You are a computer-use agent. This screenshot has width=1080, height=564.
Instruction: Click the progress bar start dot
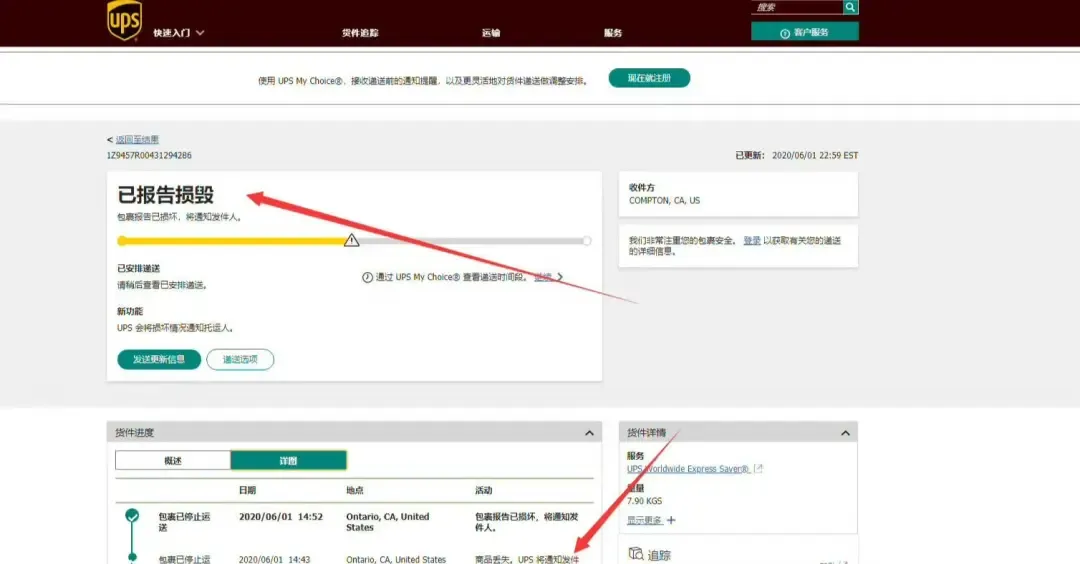[x=122, y=241]
